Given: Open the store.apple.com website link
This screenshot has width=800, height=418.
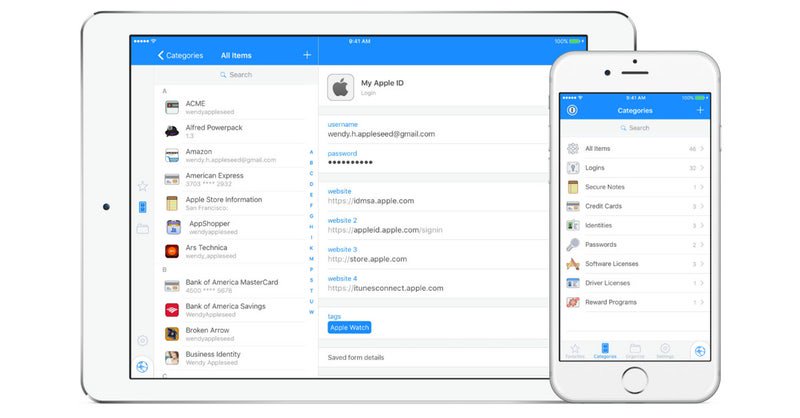Looking at the screenshot, I should coord(367,259).
